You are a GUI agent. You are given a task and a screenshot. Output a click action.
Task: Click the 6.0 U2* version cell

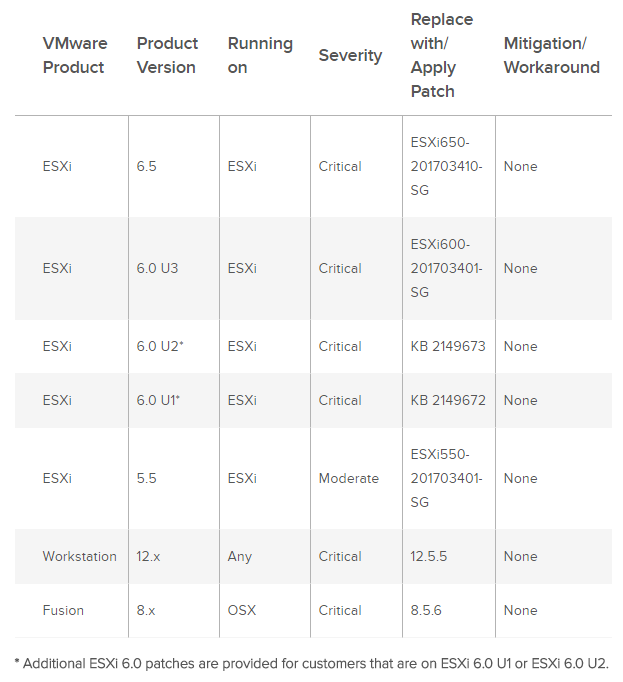pos(160,346)
